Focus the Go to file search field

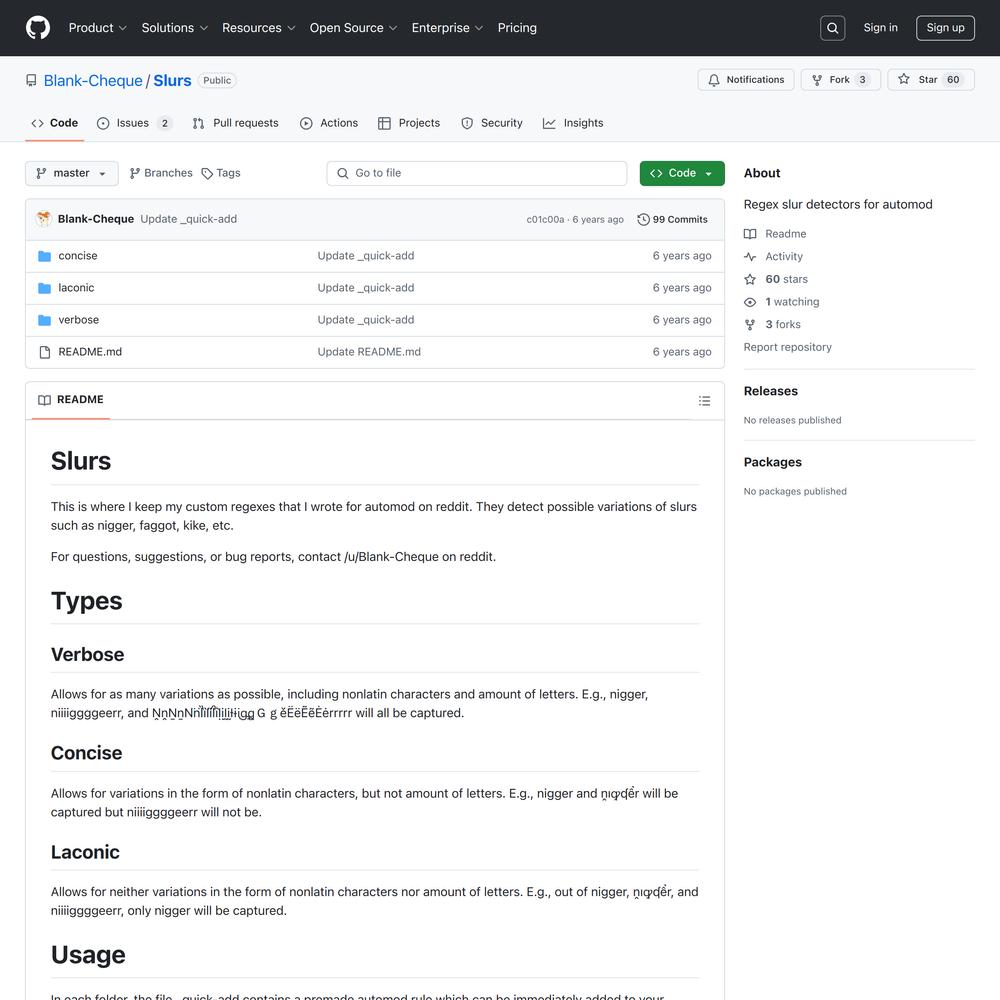point(476,173)
